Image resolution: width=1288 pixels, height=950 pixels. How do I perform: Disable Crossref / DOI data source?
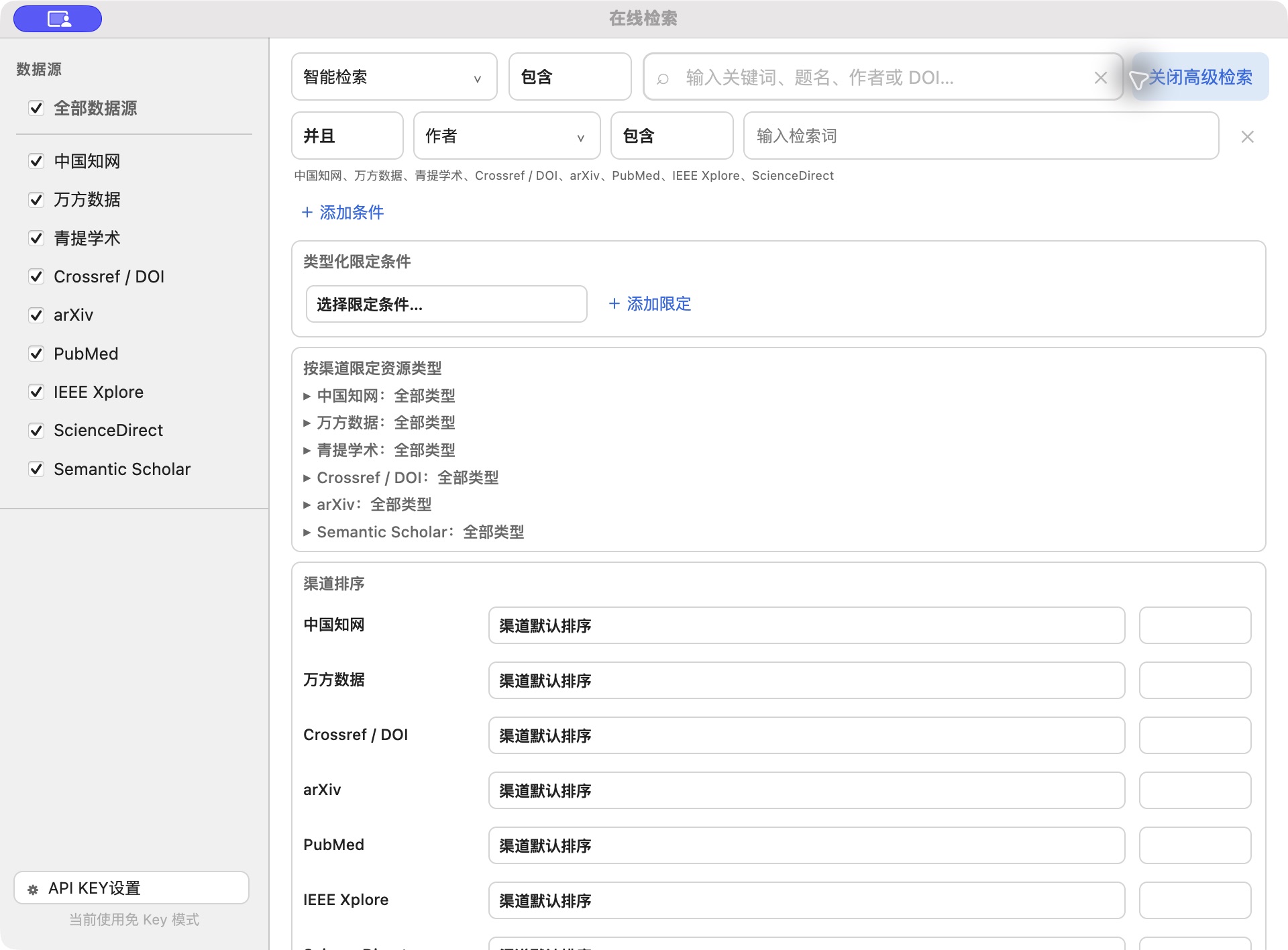(x=36, y=276)
